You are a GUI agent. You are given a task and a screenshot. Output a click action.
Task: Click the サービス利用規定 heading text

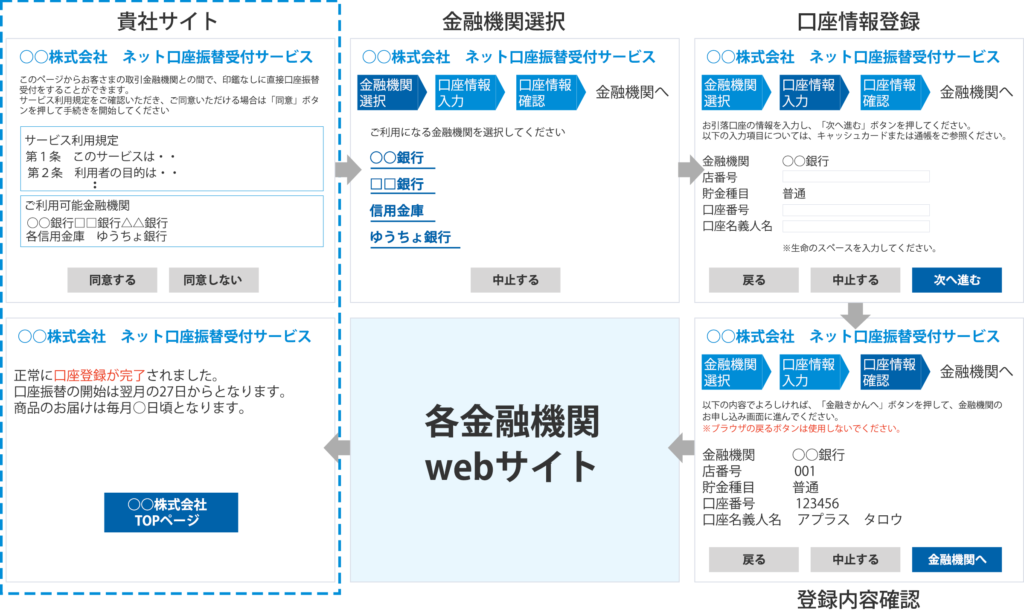pyautogui.click(x=72, y=140)
